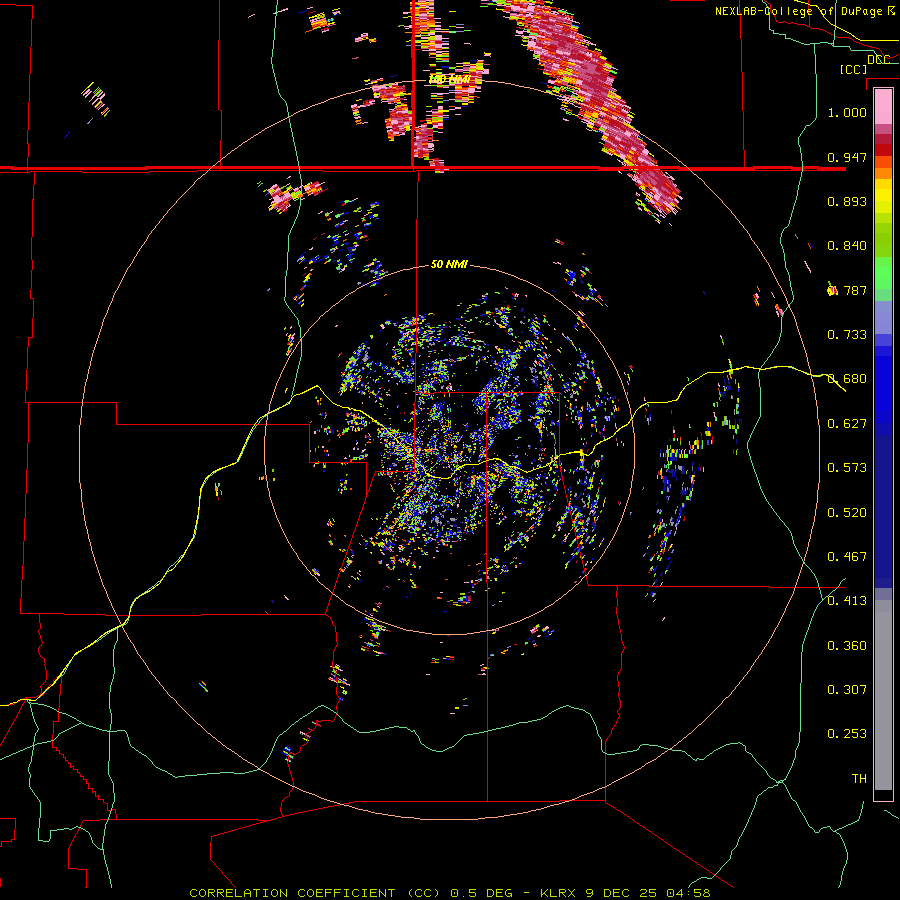
Task: Click the 0.680 scale label
Action: [847, 379]
